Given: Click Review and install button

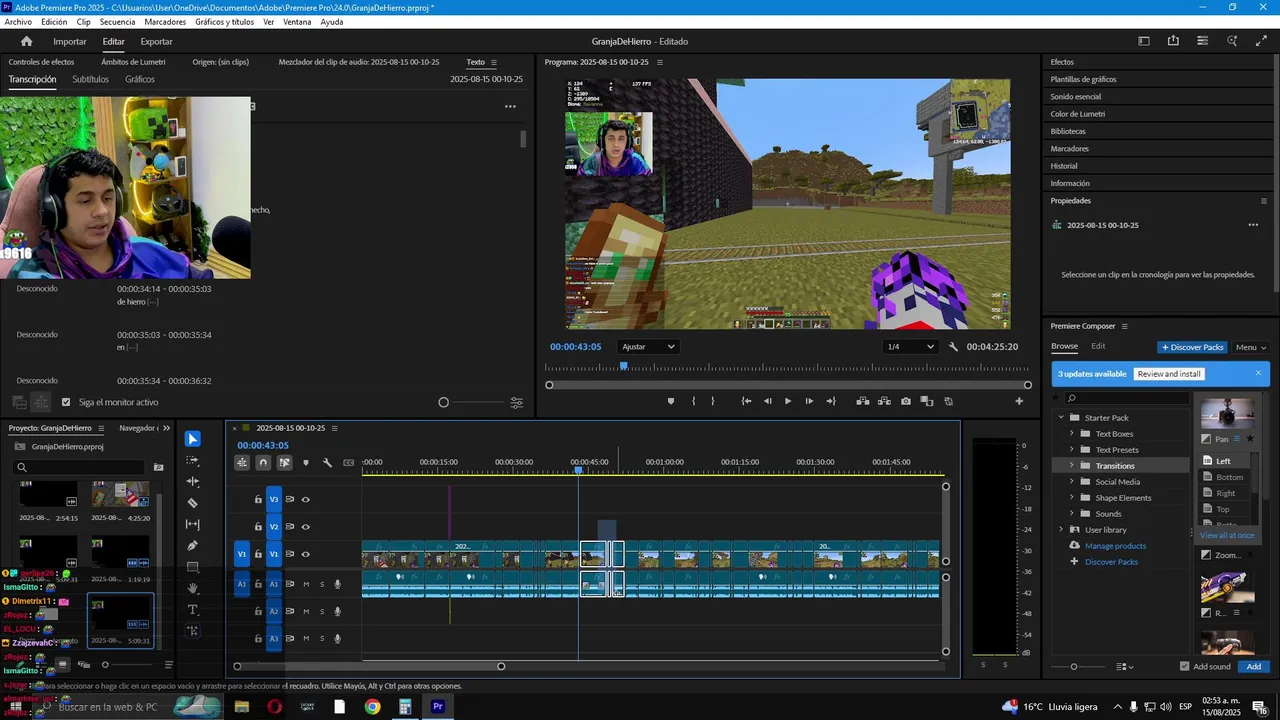Looking at the screenshot, I should point(1169,374).
